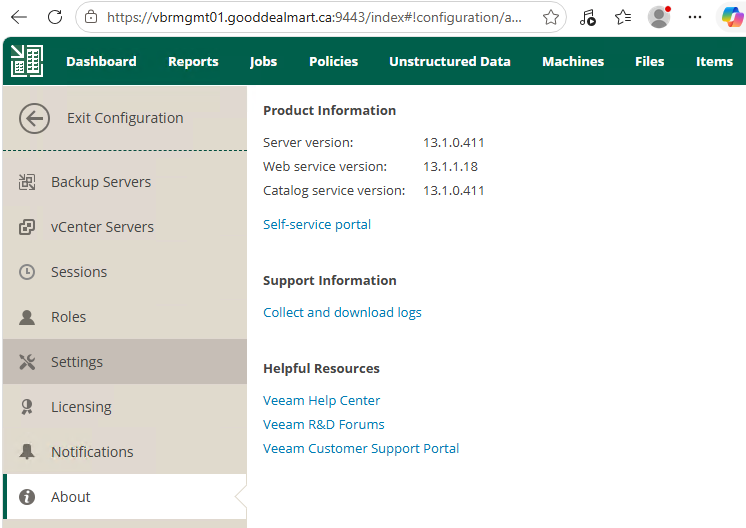The height and width of the screenshot is (528, 746).
Task: Click the About info icon
Action: tap(27, 497)
